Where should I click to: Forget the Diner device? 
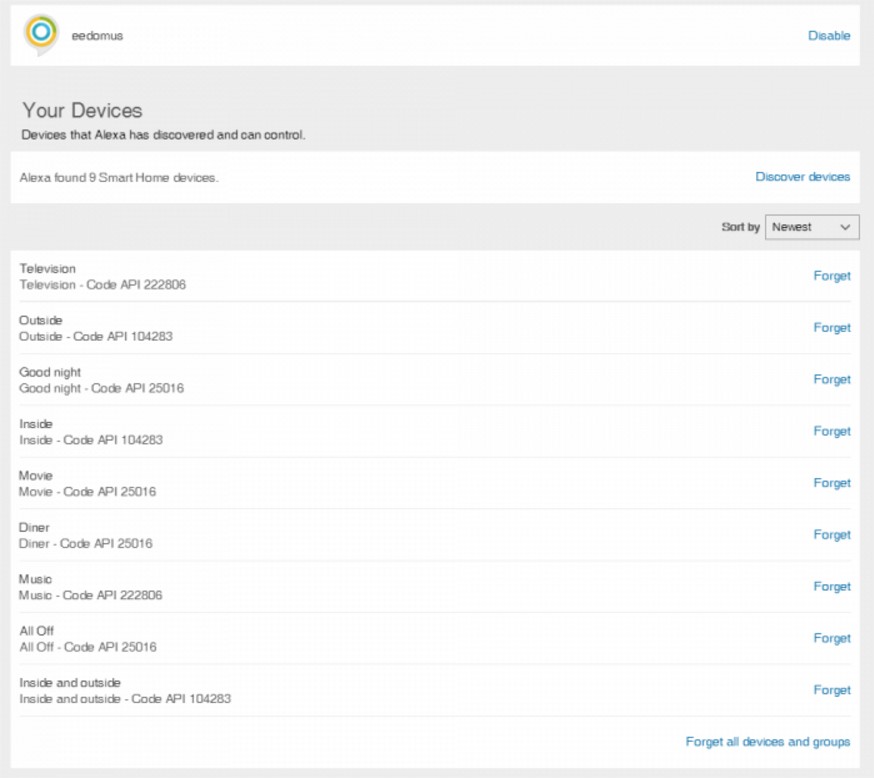click(x=832, y=535)
